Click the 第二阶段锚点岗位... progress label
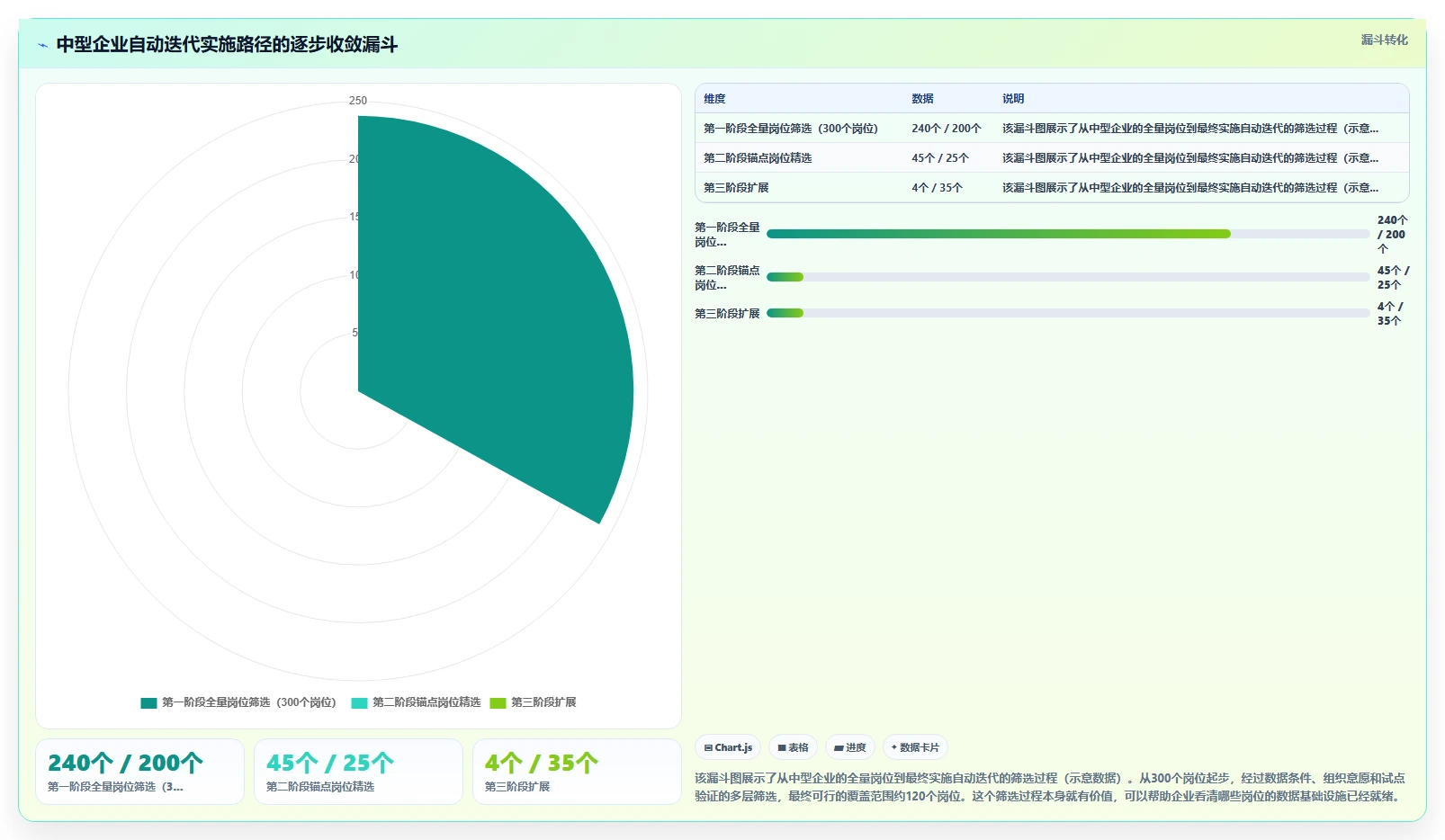The width and height of the screenshot is (1445, 840). (x=727, y=278)
